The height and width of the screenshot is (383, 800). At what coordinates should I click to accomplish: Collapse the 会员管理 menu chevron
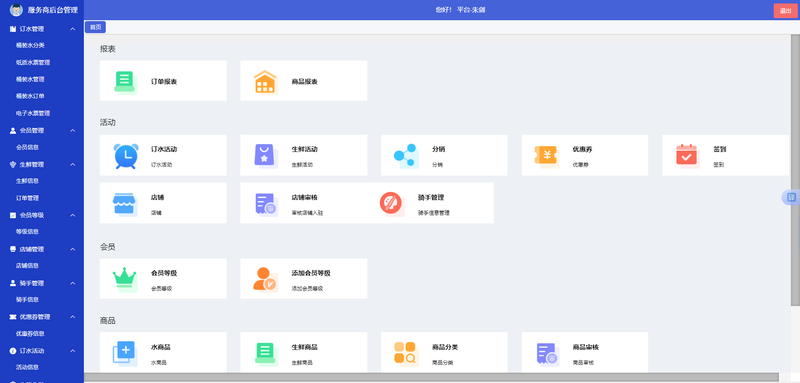(x=72, y=131)
